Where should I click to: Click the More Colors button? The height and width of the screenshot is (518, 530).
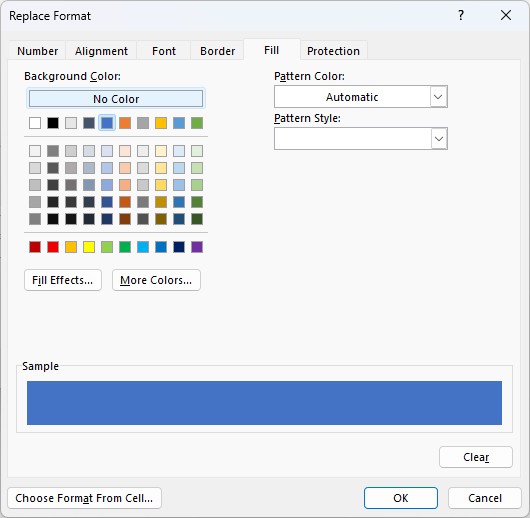156,280
